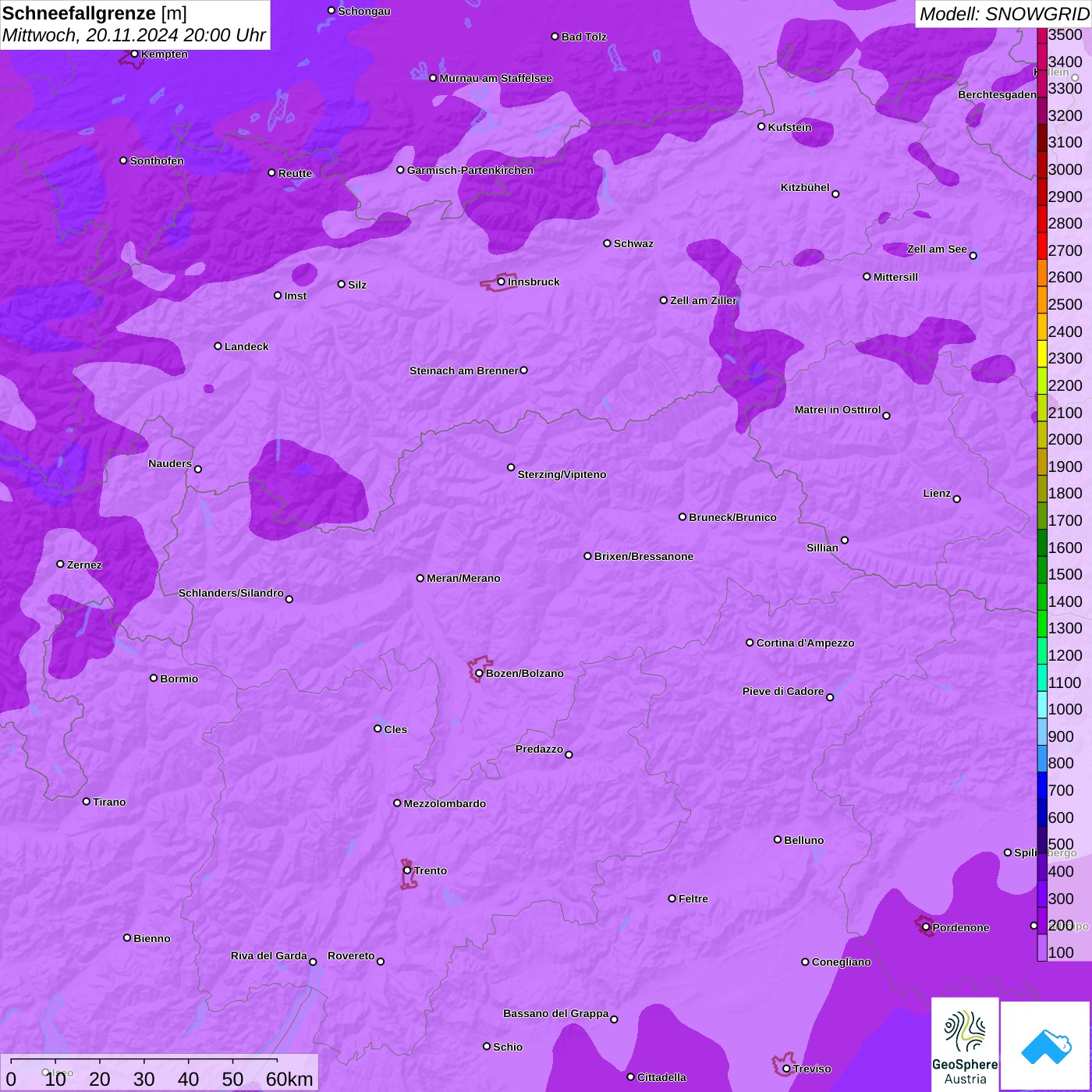
Task: Click the 'Berchtesgaden' label
Action: [x=997, y=94]
